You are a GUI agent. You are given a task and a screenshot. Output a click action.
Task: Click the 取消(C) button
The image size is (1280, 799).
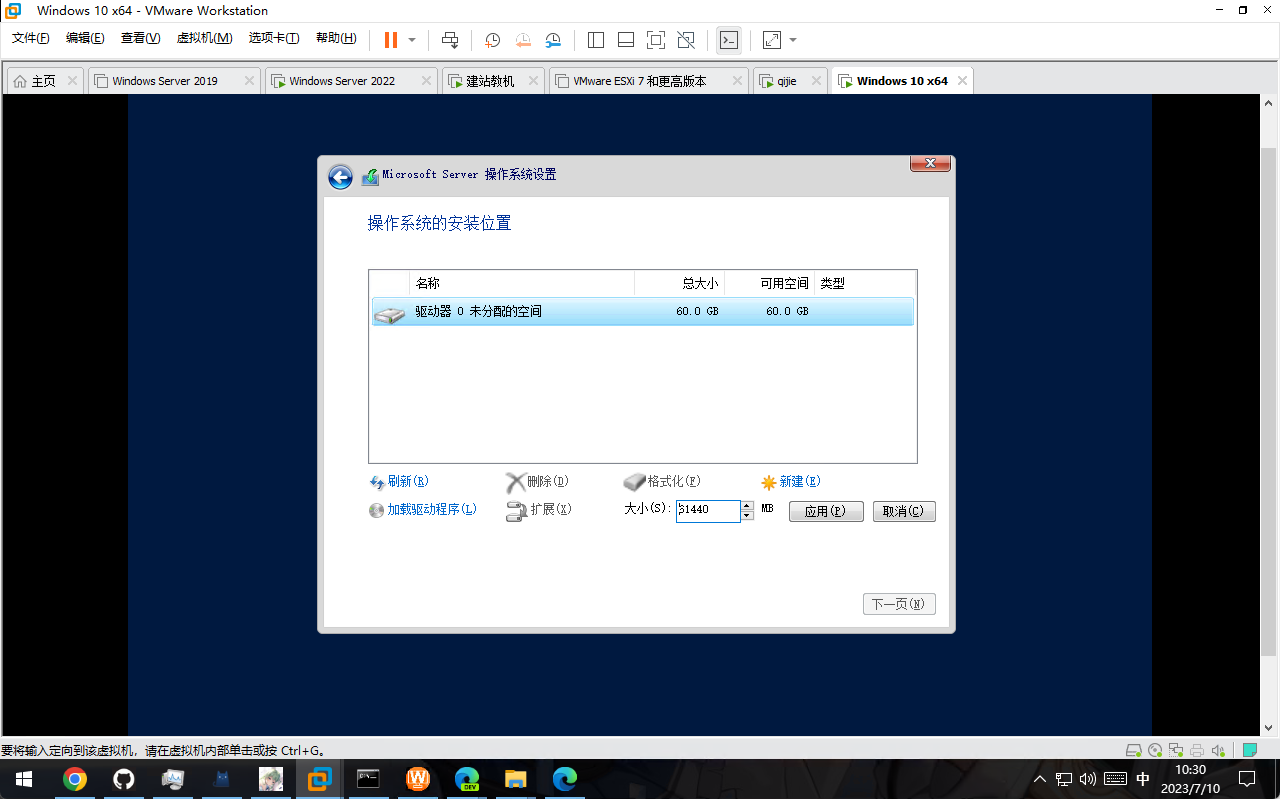[904, 511]
